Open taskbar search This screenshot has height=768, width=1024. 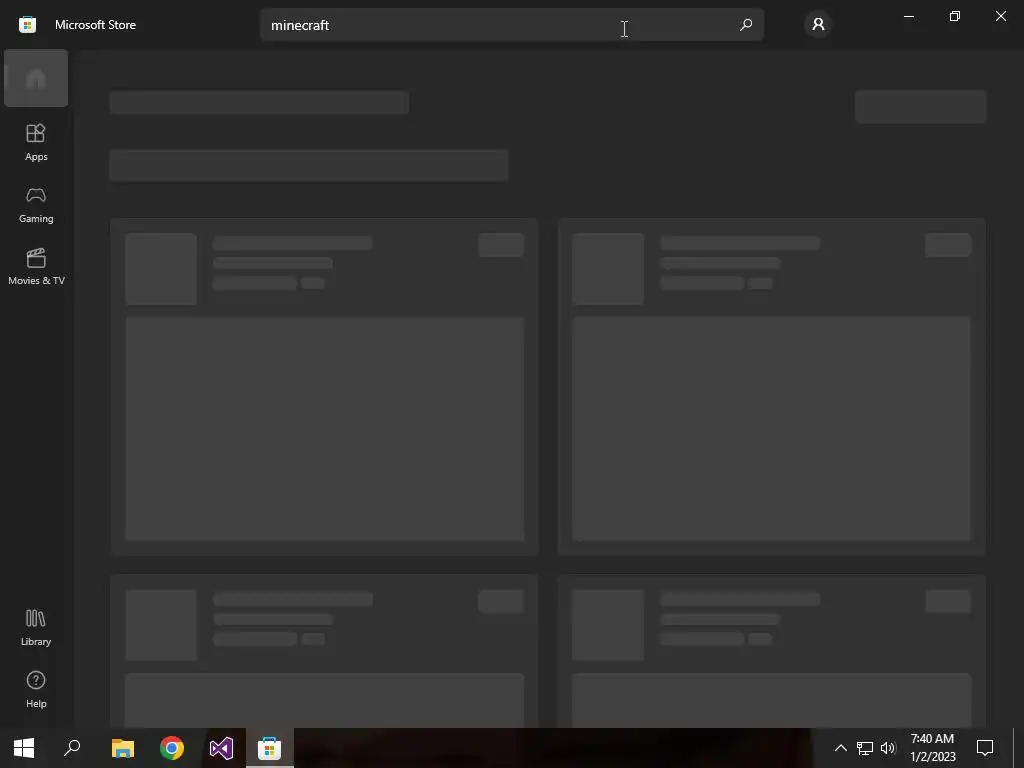(x=72, y=748)
